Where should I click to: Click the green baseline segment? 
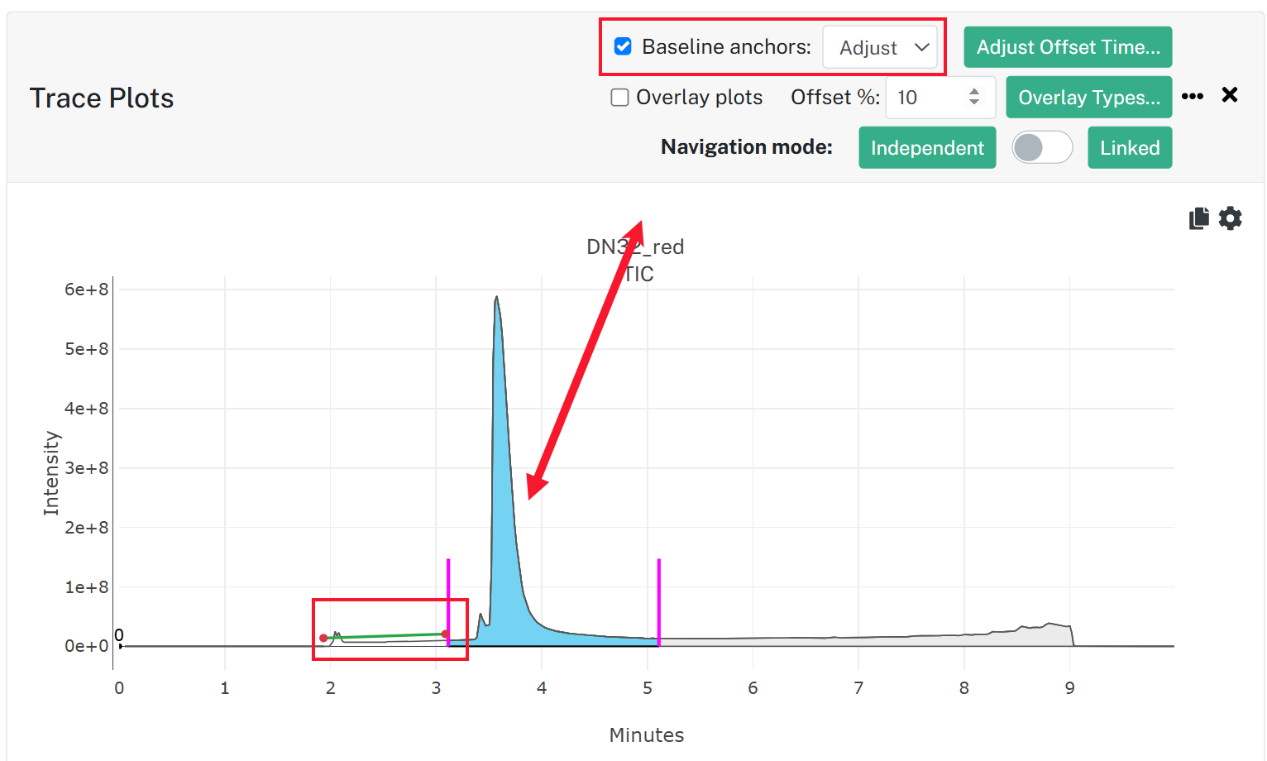(384, 636)
